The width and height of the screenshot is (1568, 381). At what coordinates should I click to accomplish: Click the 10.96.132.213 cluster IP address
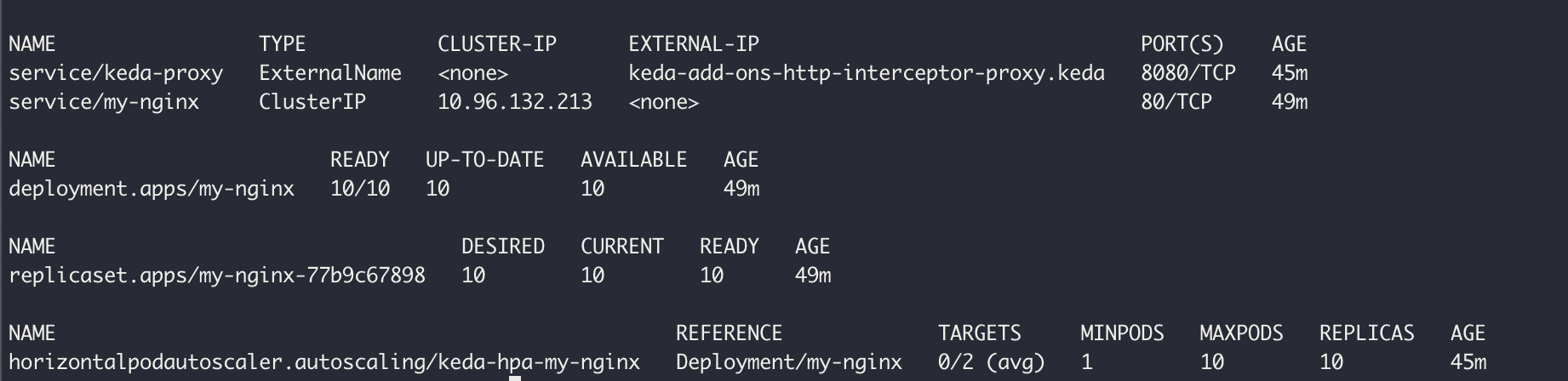click(515, 102)
